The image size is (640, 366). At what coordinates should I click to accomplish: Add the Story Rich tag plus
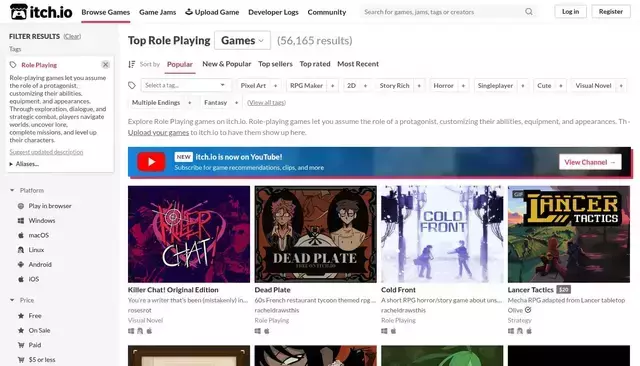click(419, 86)
